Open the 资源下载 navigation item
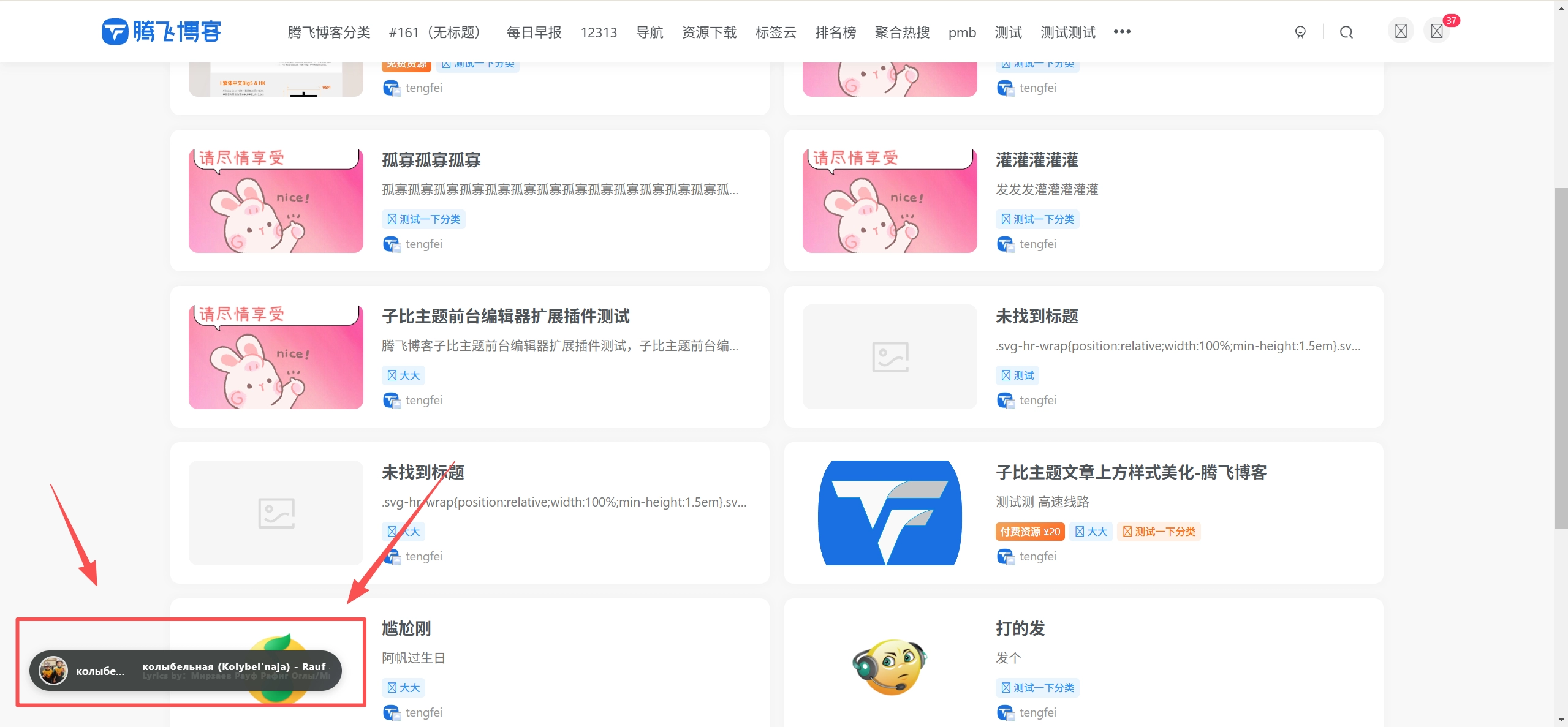This screenshot has height=727, width=1568. (708, 33)
